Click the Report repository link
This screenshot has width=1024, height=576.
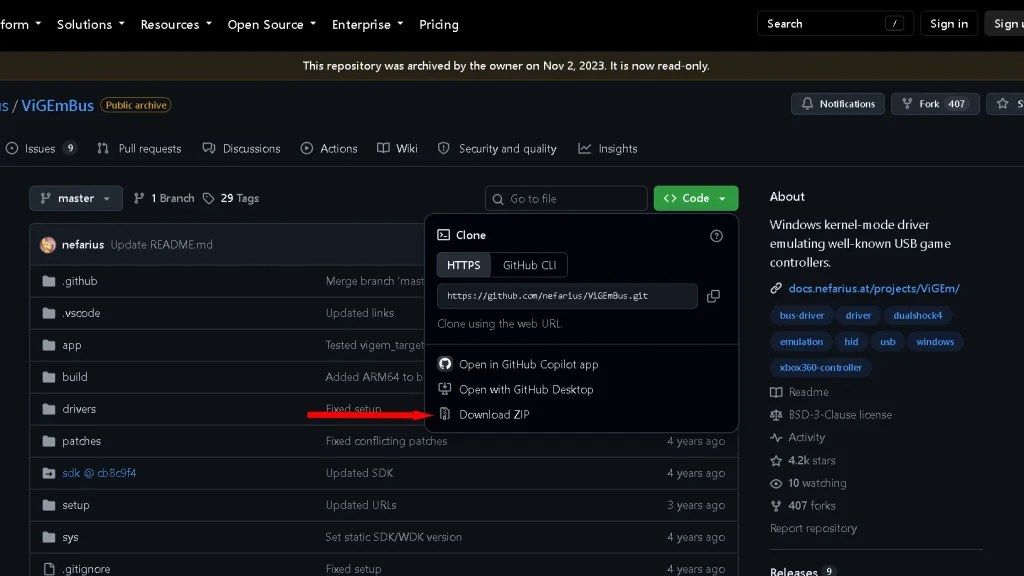click(x=813, y=528)
